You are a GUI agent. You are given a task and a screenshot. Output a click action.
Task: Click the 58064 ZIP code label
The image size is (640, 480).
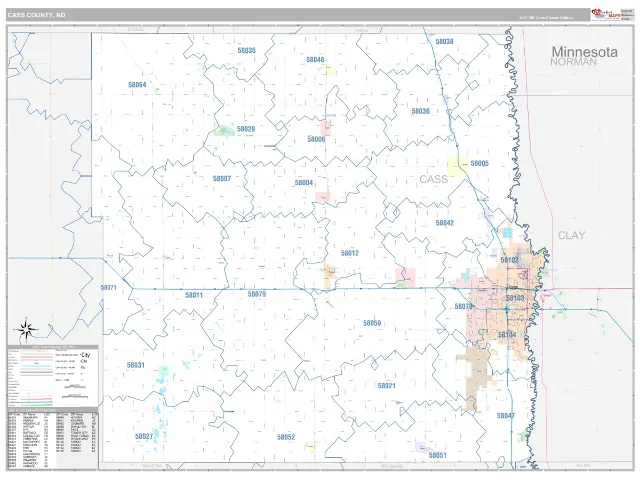[137, 85]
